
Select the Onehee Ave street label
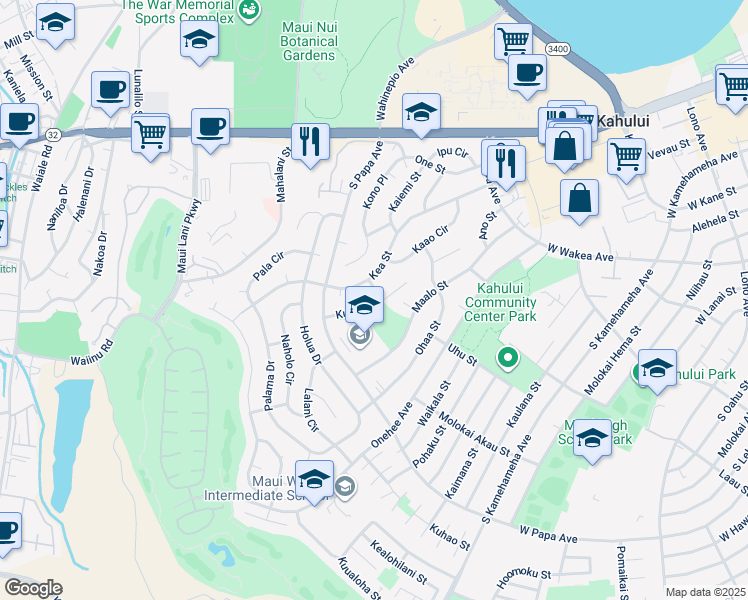(391, 425)
